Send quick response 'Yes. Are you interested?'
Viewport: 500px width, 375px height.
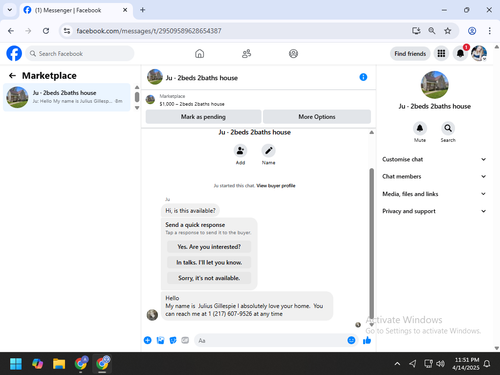click(x=209, y=247)
